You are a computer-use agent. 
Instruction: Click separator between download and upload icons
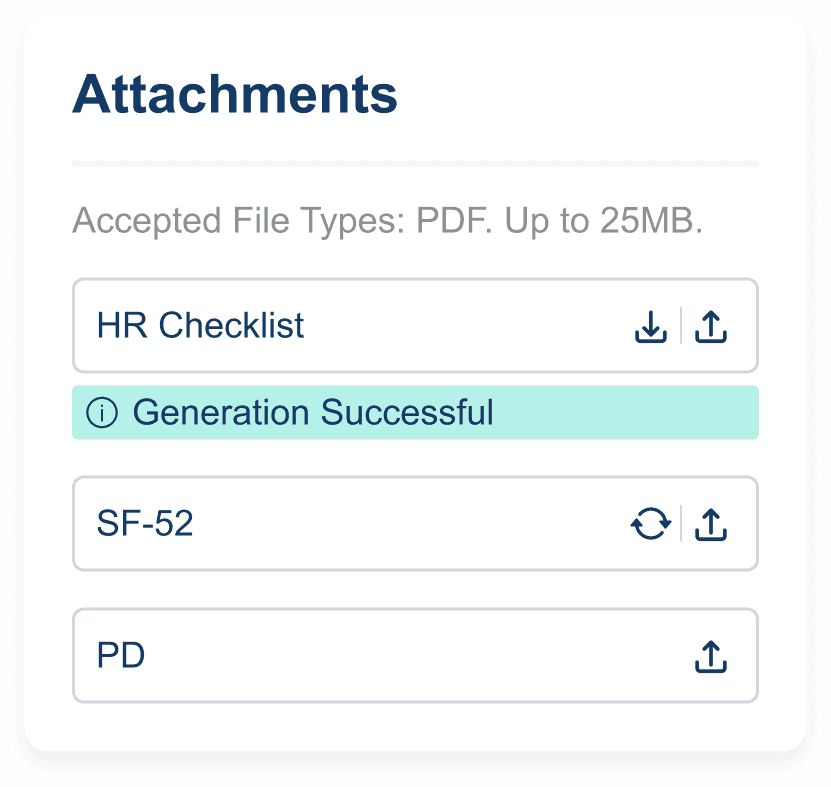point(681,325)
